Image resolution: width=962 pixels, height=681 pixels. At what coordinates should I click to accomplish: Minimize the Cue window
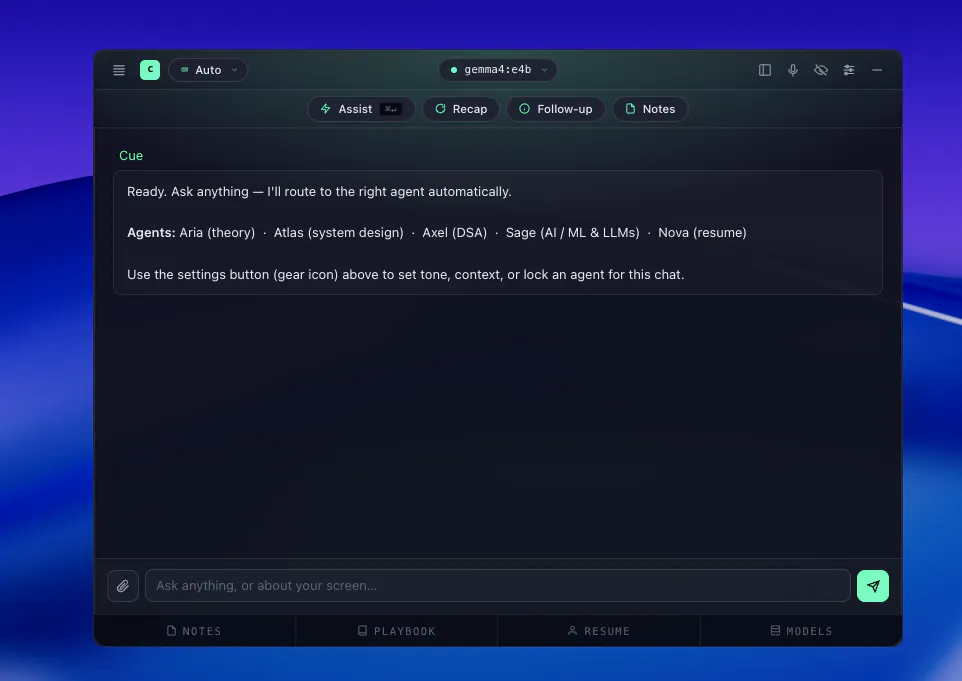(877, 70)
